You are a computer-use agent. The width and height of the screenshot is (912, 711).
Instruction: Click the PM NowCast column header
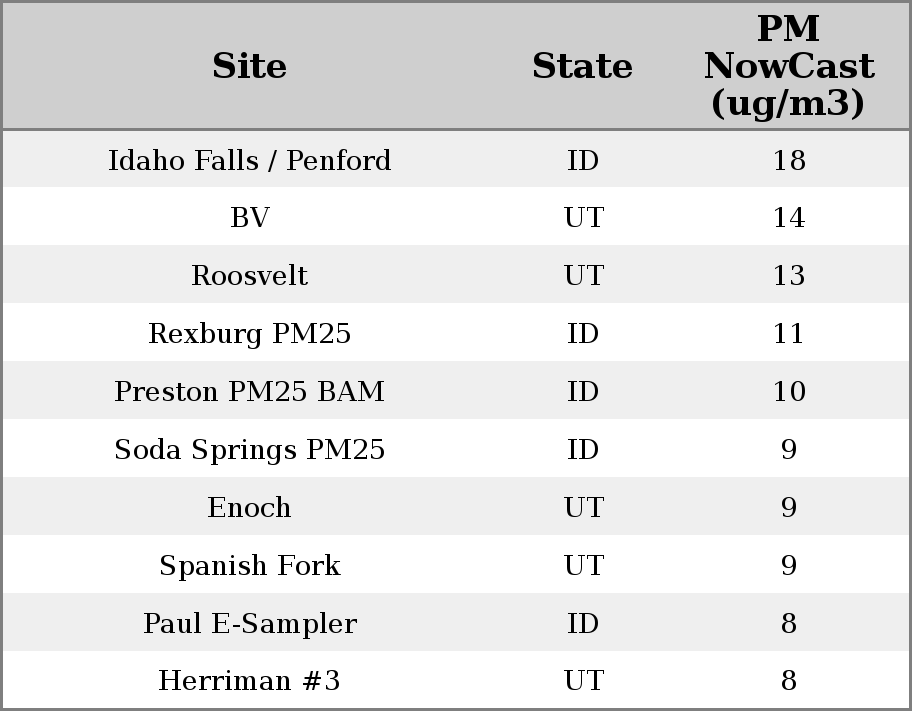[788, 66]
